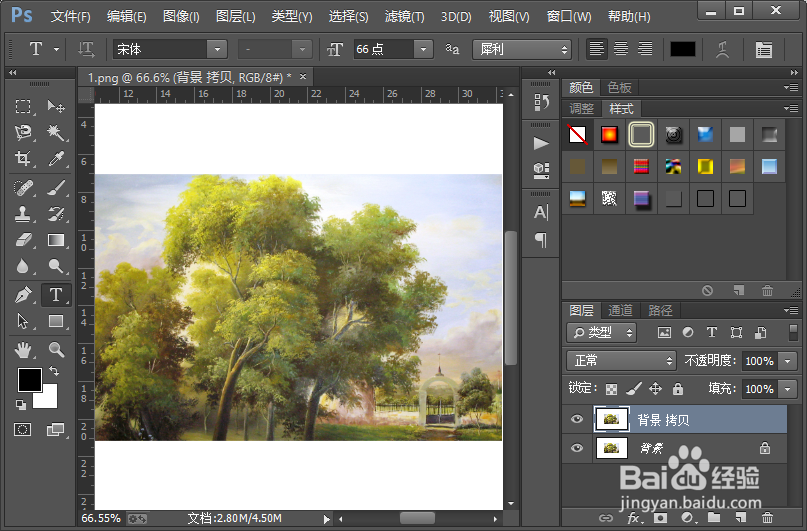Switch to the 调整 tab
The image size is (807, 531).
tap(582, 109)
